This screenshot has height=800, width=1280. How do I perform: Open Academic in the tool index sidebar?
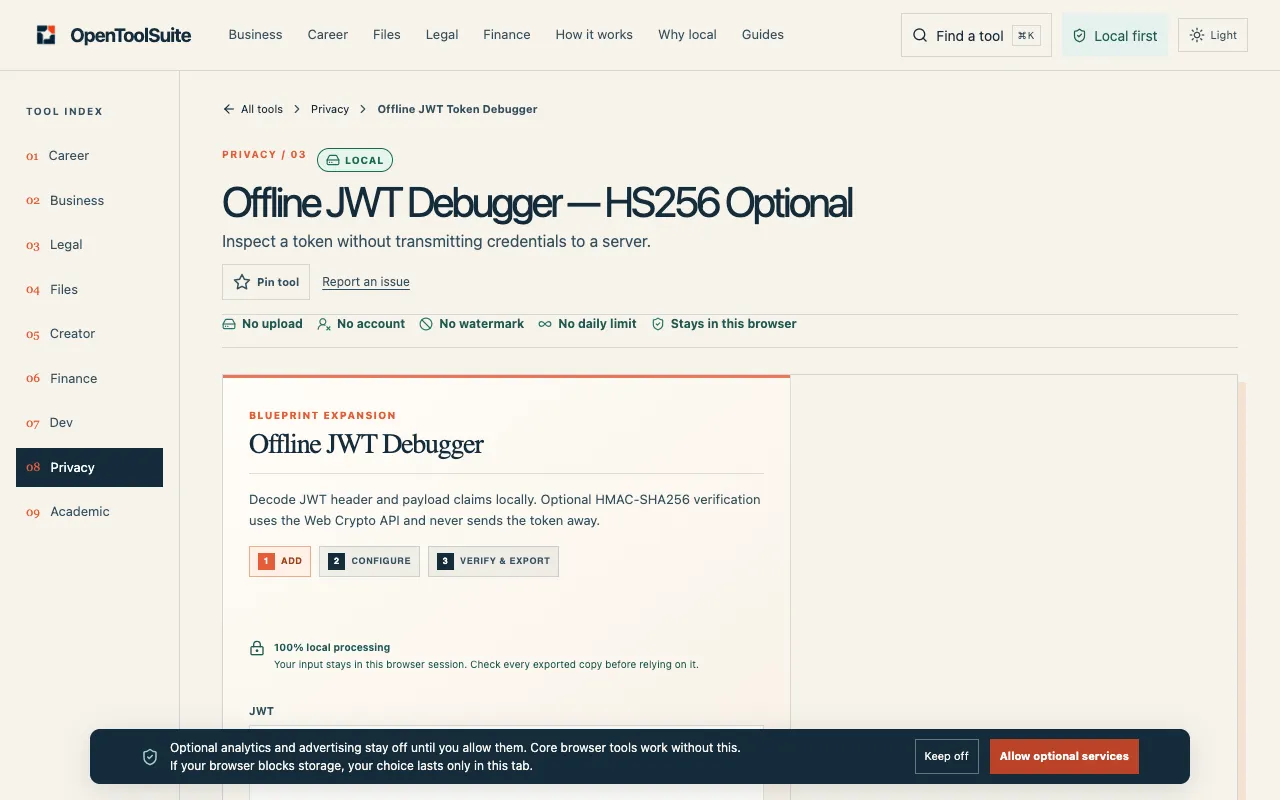(x=89, y=512)
